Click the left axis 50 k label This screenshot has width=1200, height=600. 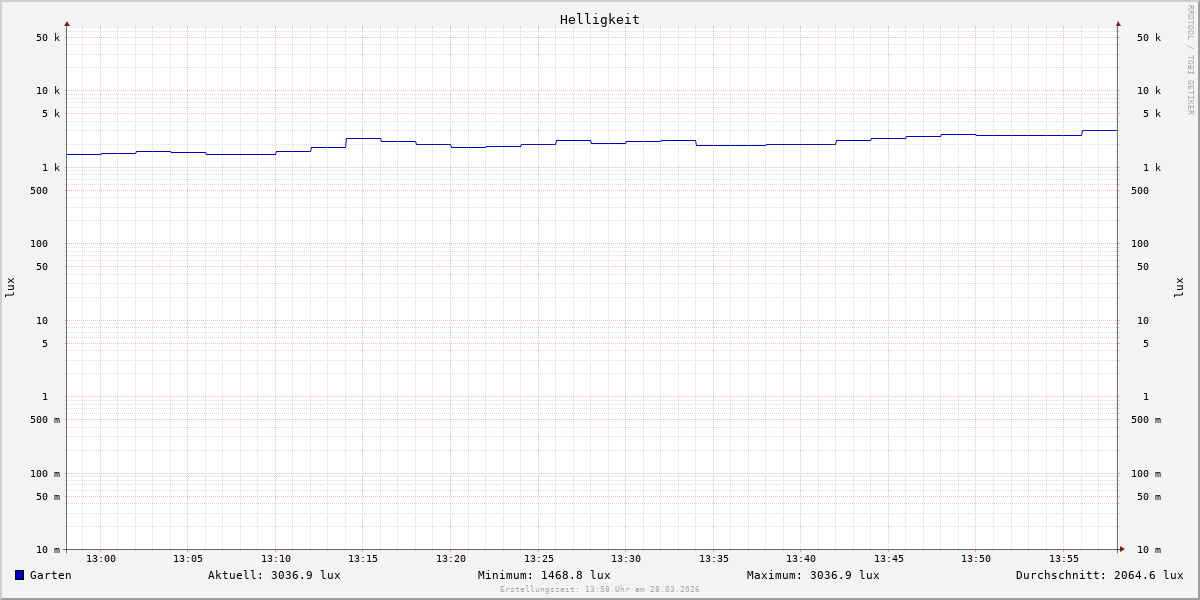[48, 38]
